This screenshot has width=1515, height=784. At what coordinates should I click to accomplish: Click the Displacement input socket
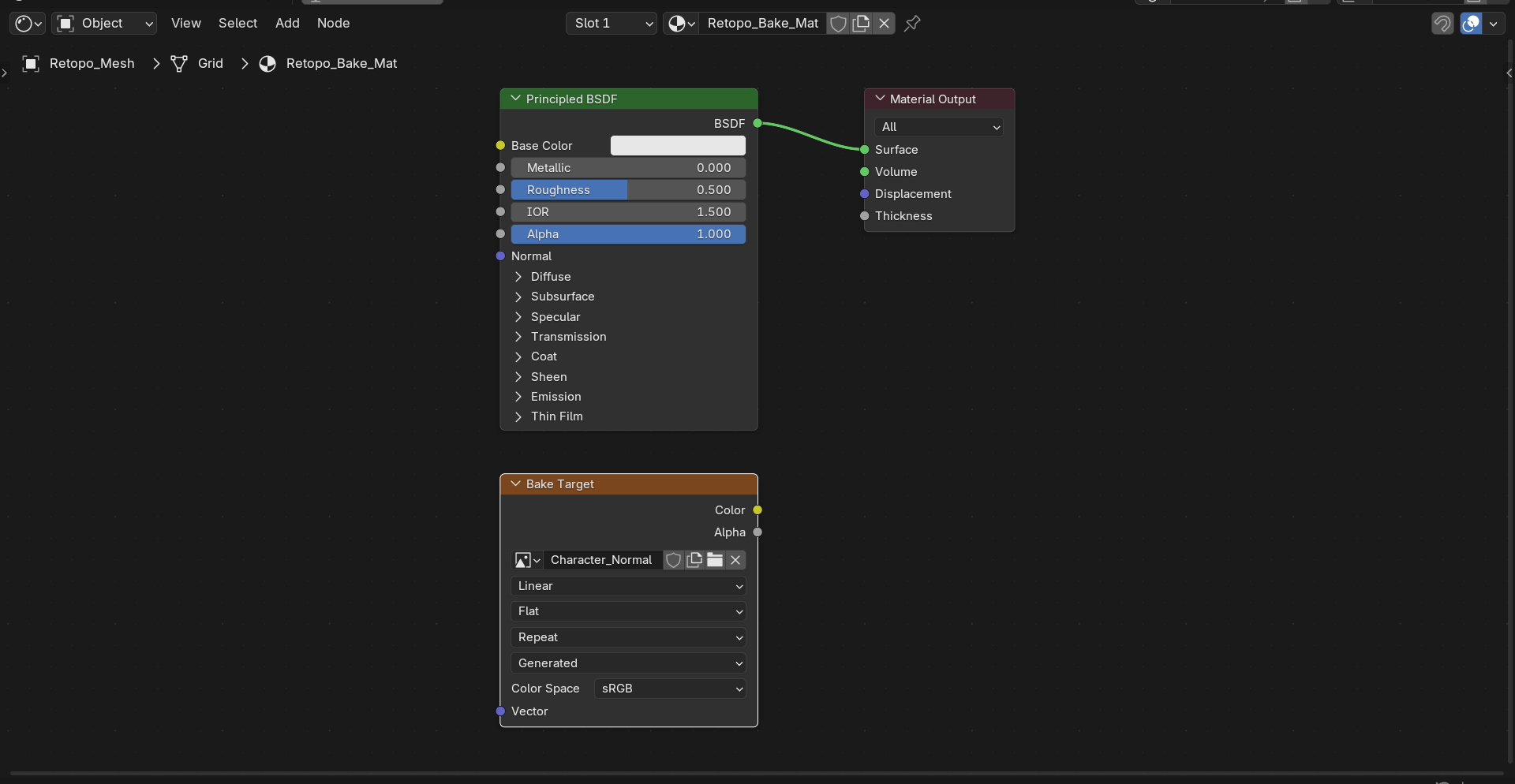point(865,194)
